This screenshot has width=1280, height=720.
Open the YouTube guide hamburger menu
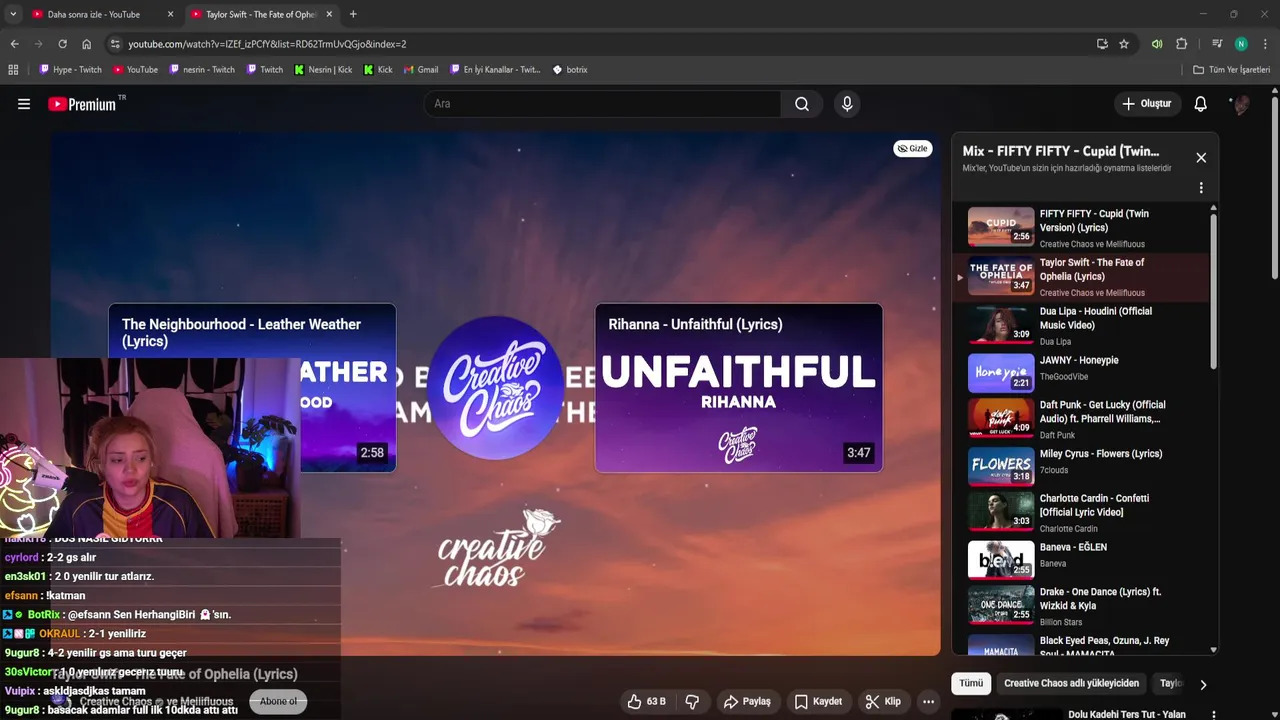click(x=24, y=104)
